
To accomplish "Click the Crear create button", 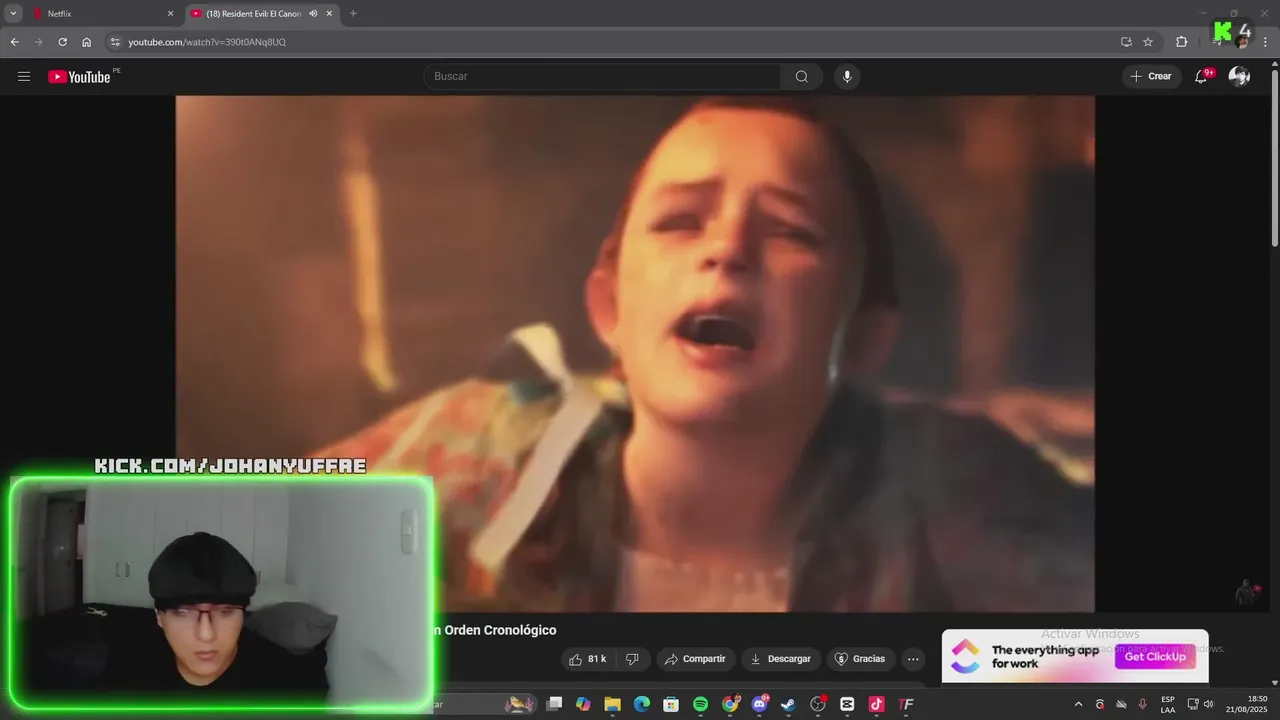I will pos(1151,77).
